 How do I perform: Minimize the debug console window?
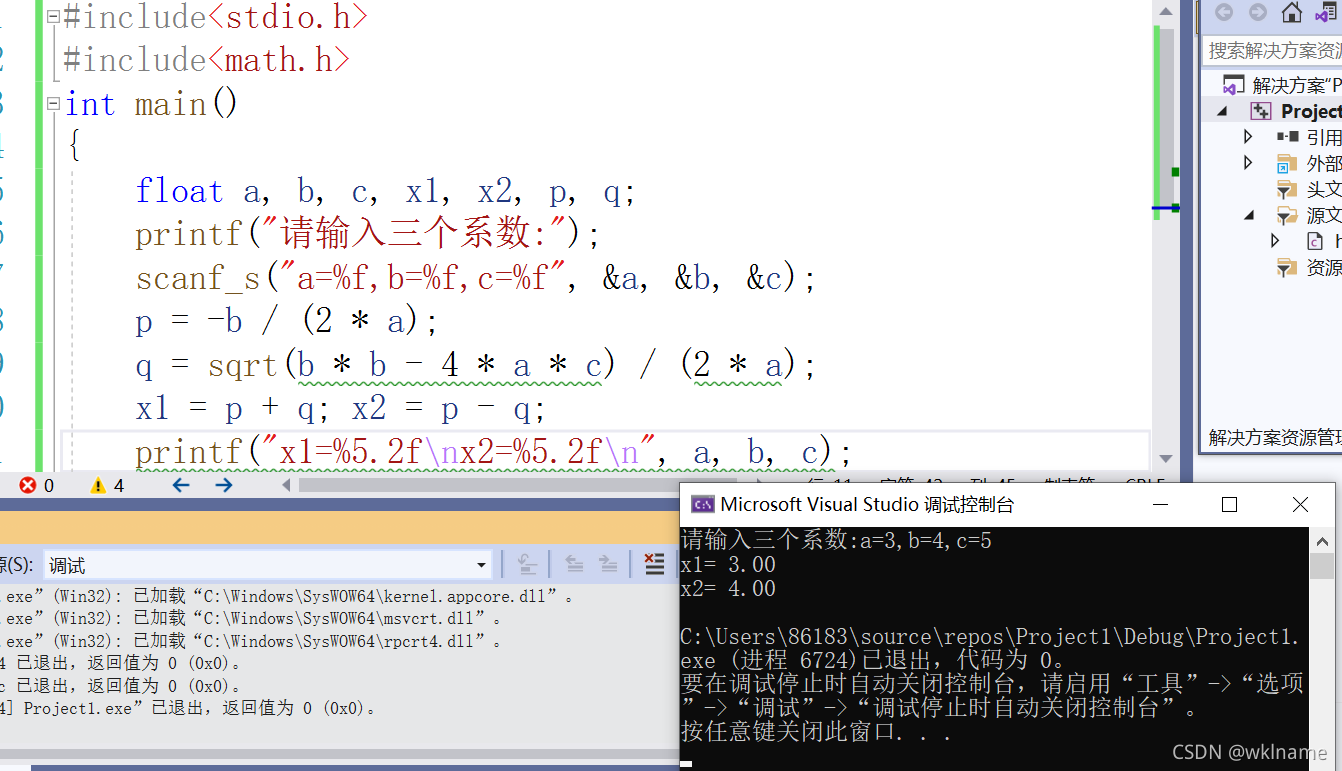pyautogui.click(x=1159, y=505)
